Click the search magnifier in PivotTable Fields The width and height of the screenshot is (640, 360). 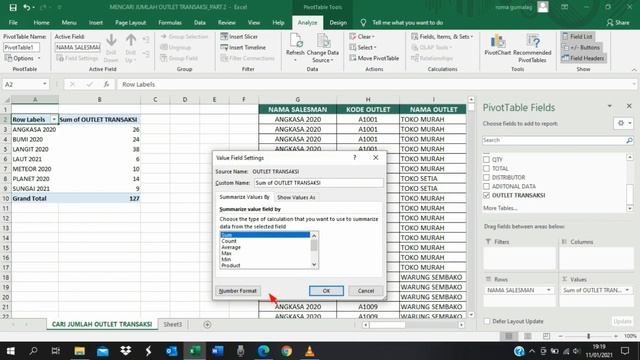tap(629, 140)
